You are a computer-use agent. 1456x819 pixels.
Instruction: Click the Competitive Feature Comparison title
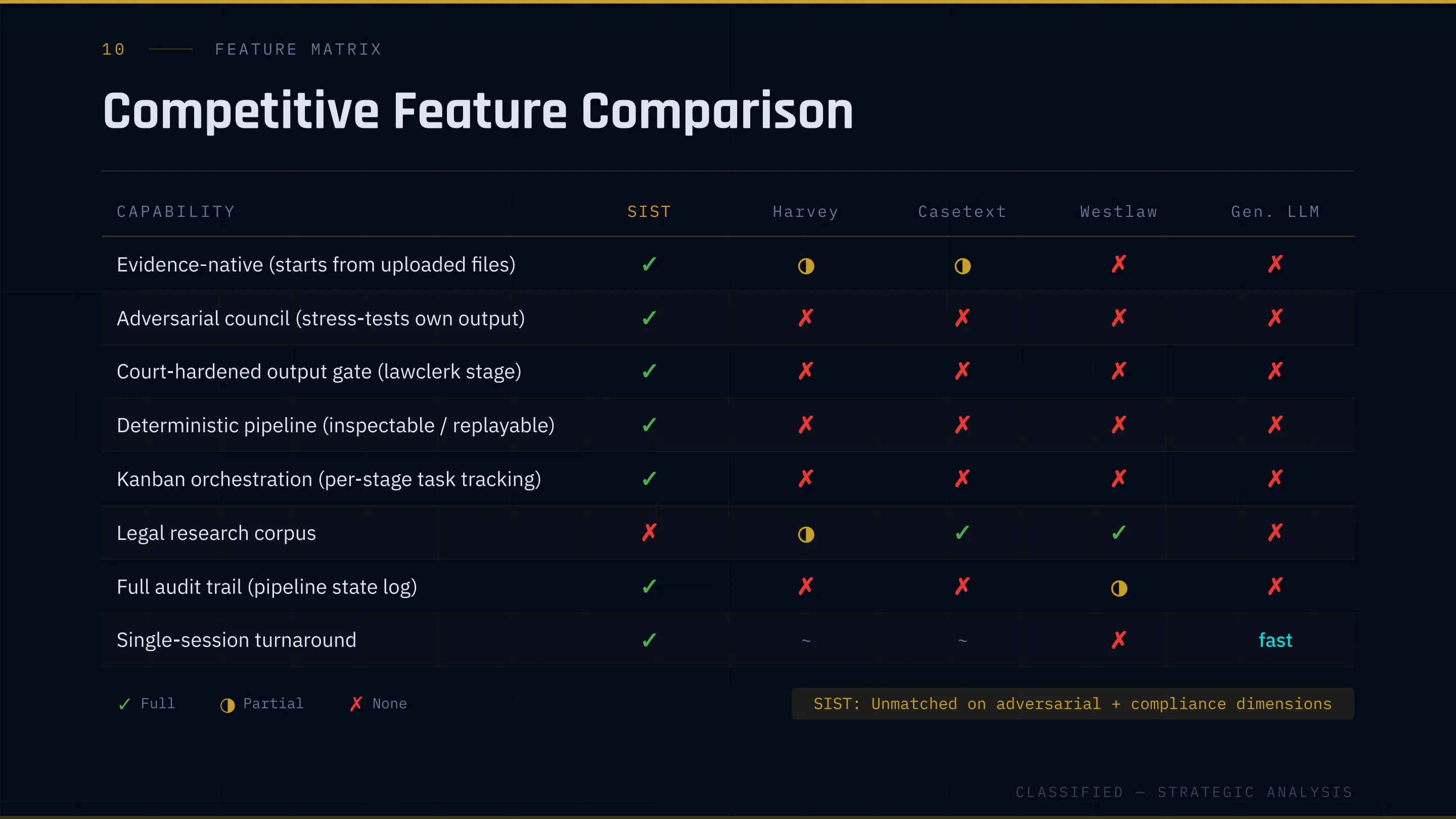click(478, 111)
